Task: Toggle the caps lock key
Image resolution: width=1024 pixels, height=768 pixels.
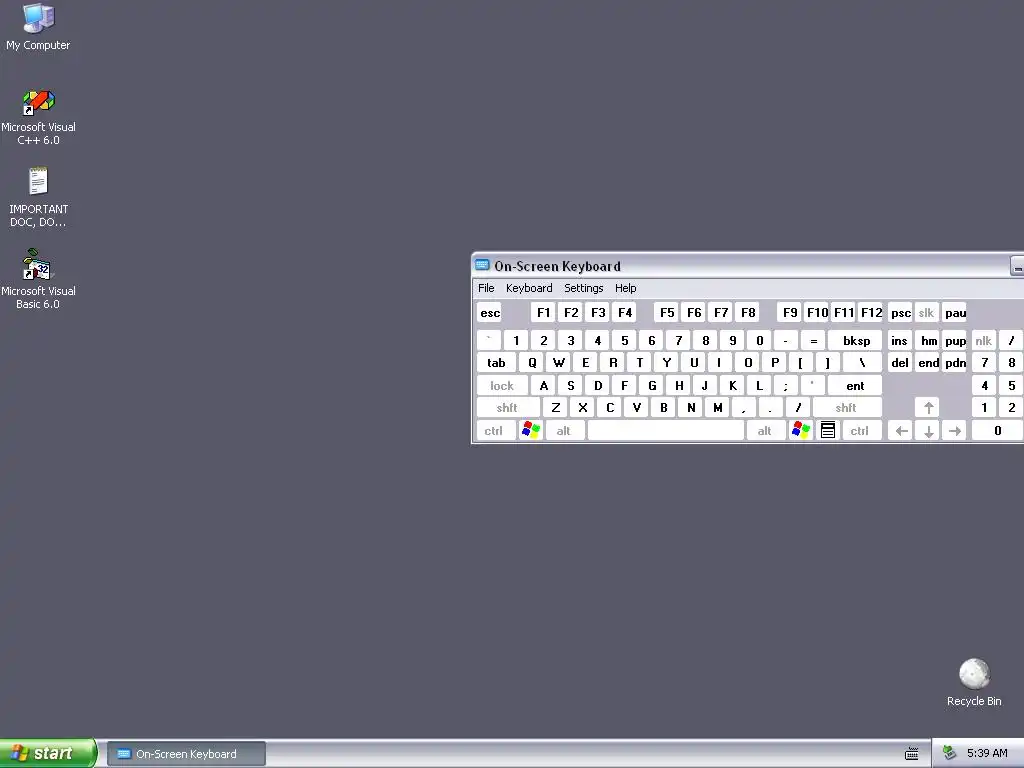Action: point(502,385)
